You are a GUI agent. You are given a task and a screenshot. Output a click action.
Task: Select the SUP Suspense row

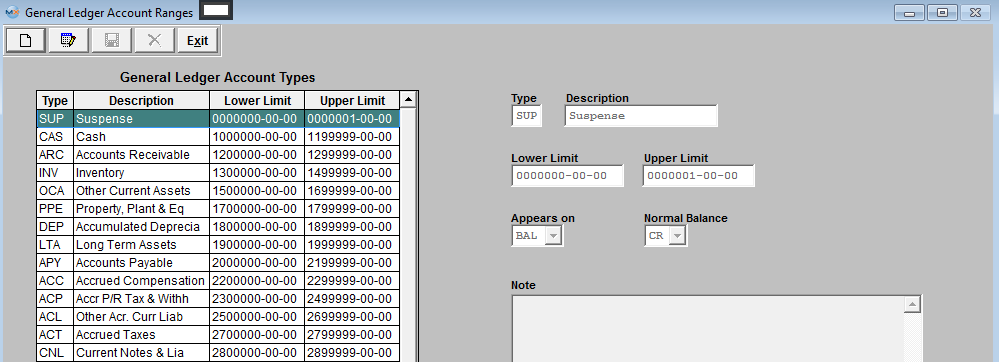click(218, 119)
